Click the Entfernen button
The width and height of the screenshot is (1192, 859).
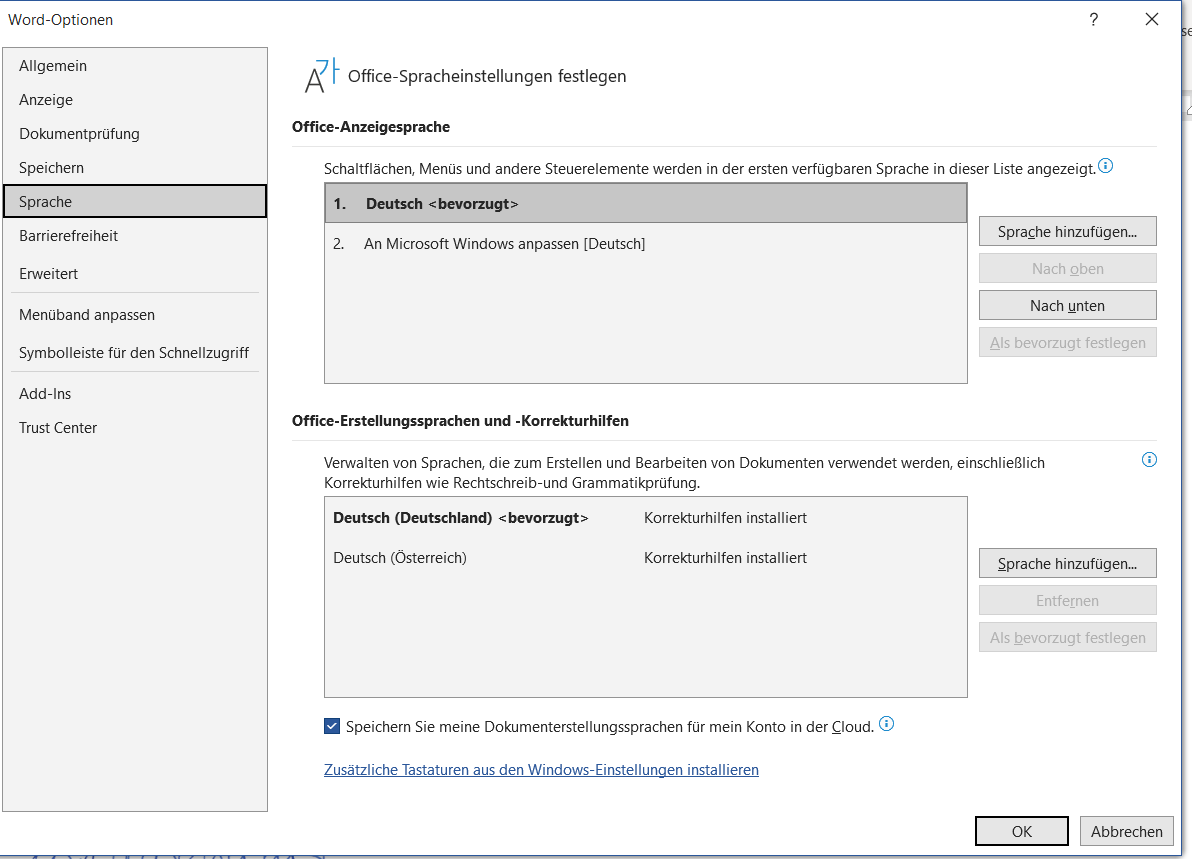pyautogui.click(x=1067, y=601)
